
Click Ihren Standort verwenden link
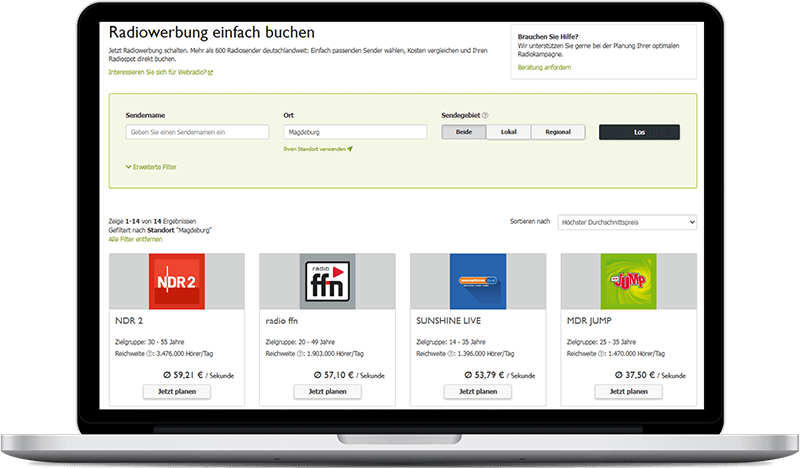pos(318,149)
